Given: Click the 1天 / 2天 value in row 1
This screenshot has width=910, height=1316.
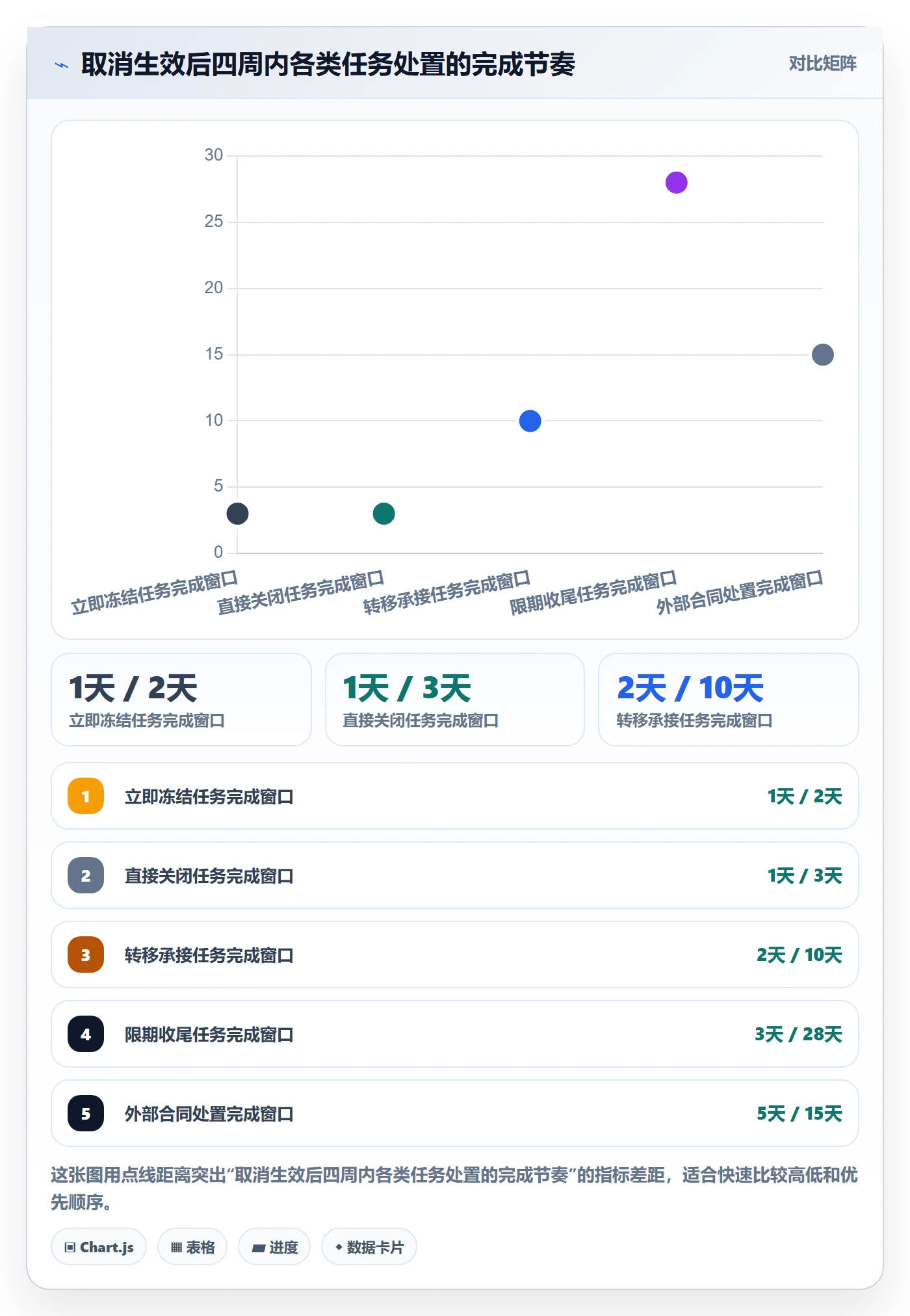Looking at the screenshot, I should tap(805, 796).
